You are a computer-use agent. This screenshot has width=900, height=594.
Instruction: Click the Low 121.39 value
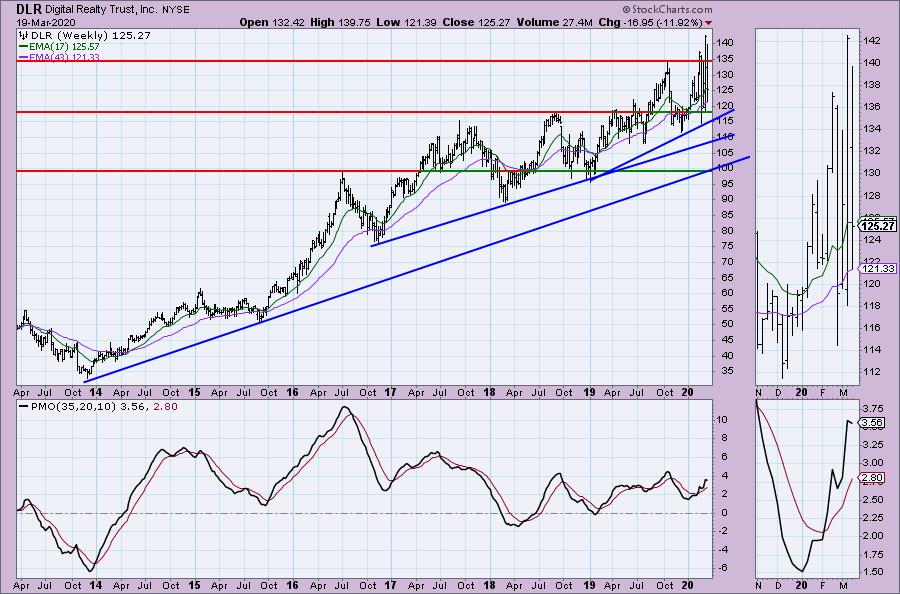[406, 22]
